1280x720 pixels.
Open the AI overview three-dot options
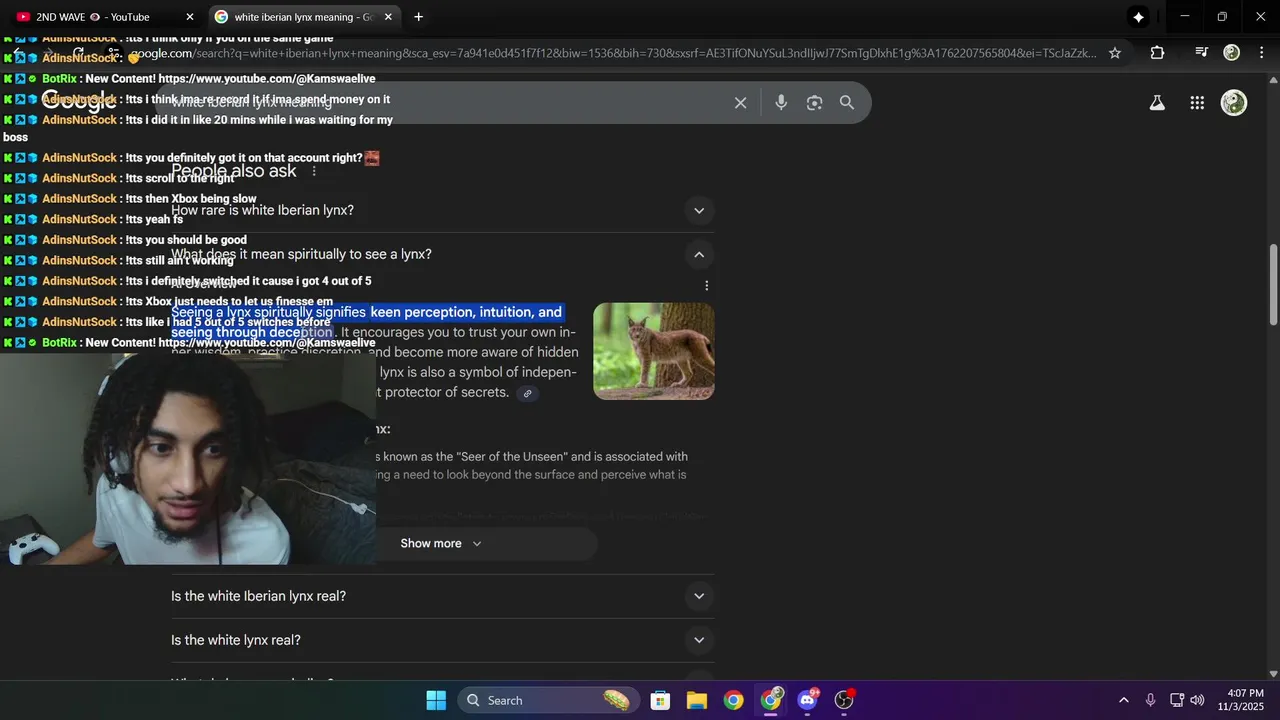tap(706, 285)
